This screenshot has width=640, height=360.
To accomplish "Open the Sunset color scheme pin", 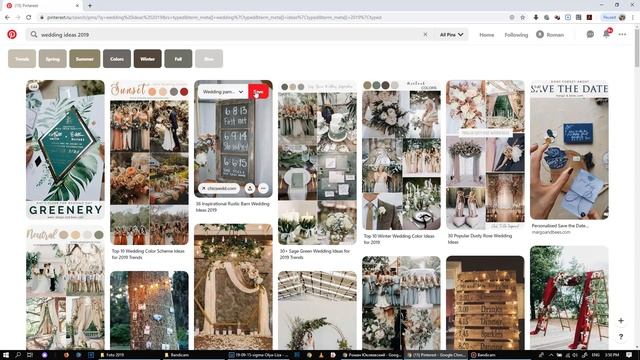I will (x=149, y=162).
